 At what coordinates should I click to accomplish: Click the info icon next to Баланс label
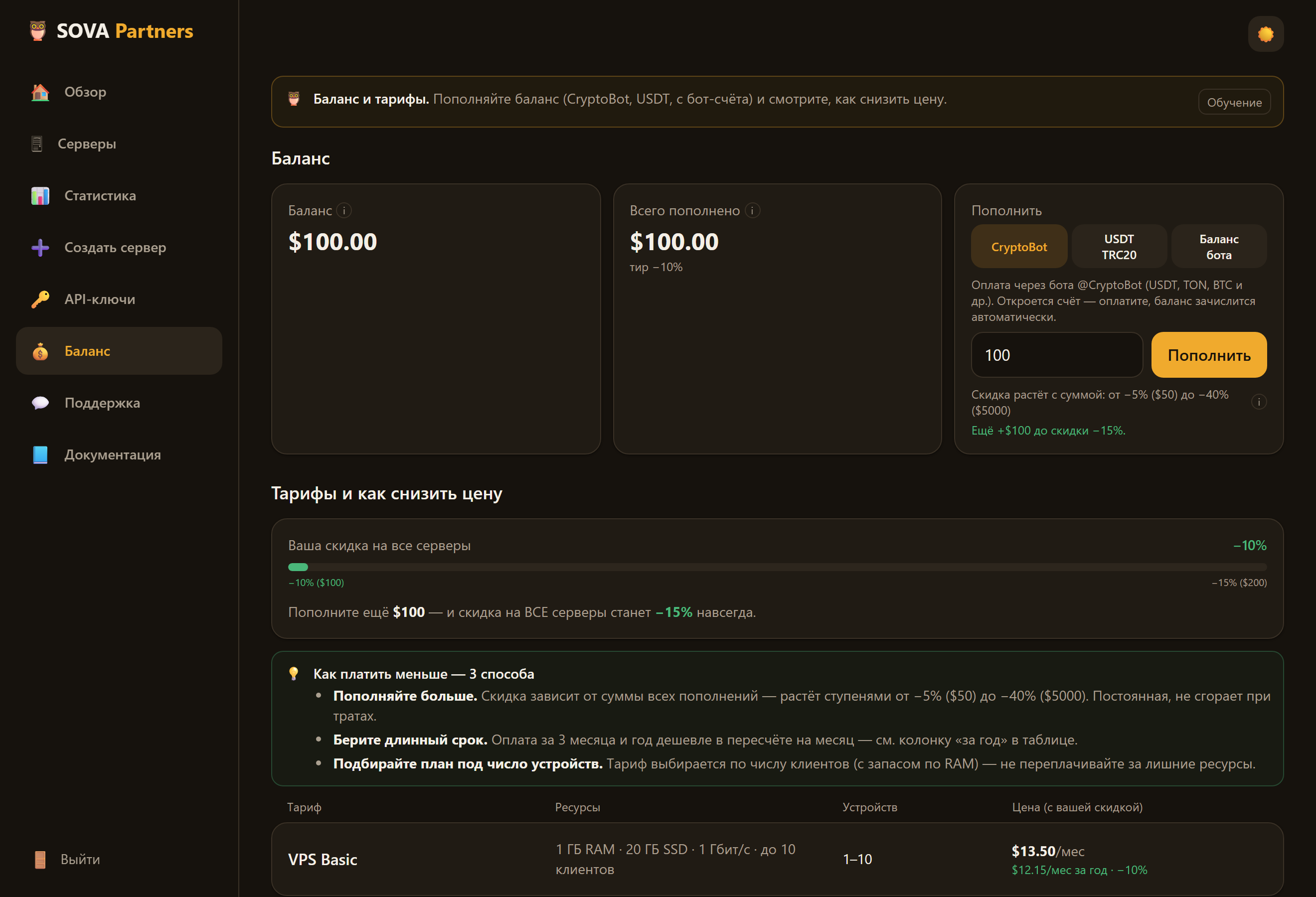tap(344, 210)
